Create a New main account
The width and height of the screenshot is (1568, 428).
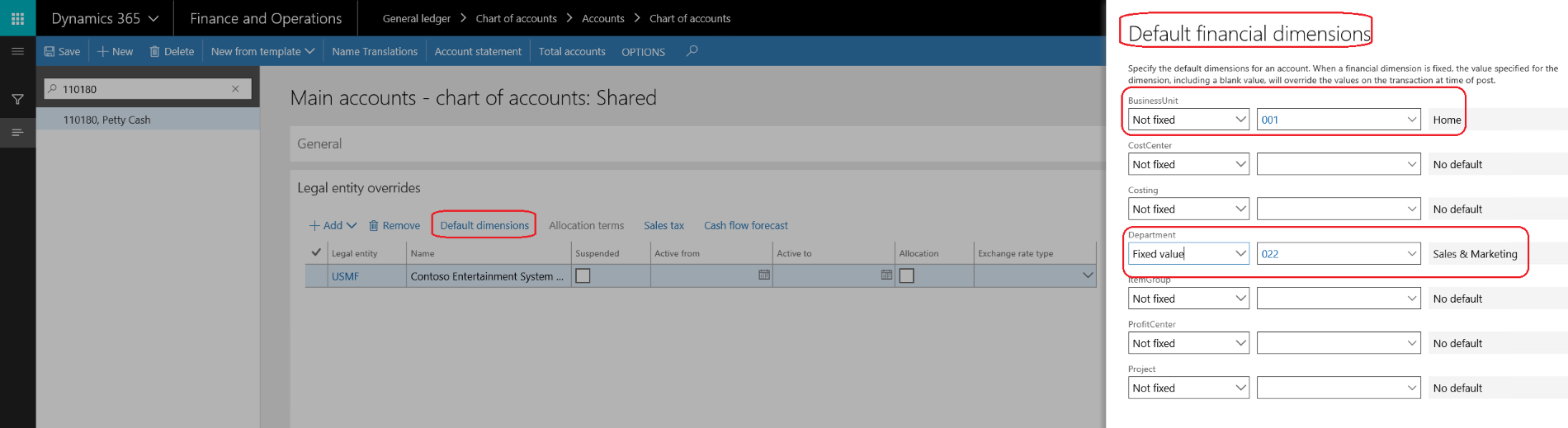tap(116, 51)
